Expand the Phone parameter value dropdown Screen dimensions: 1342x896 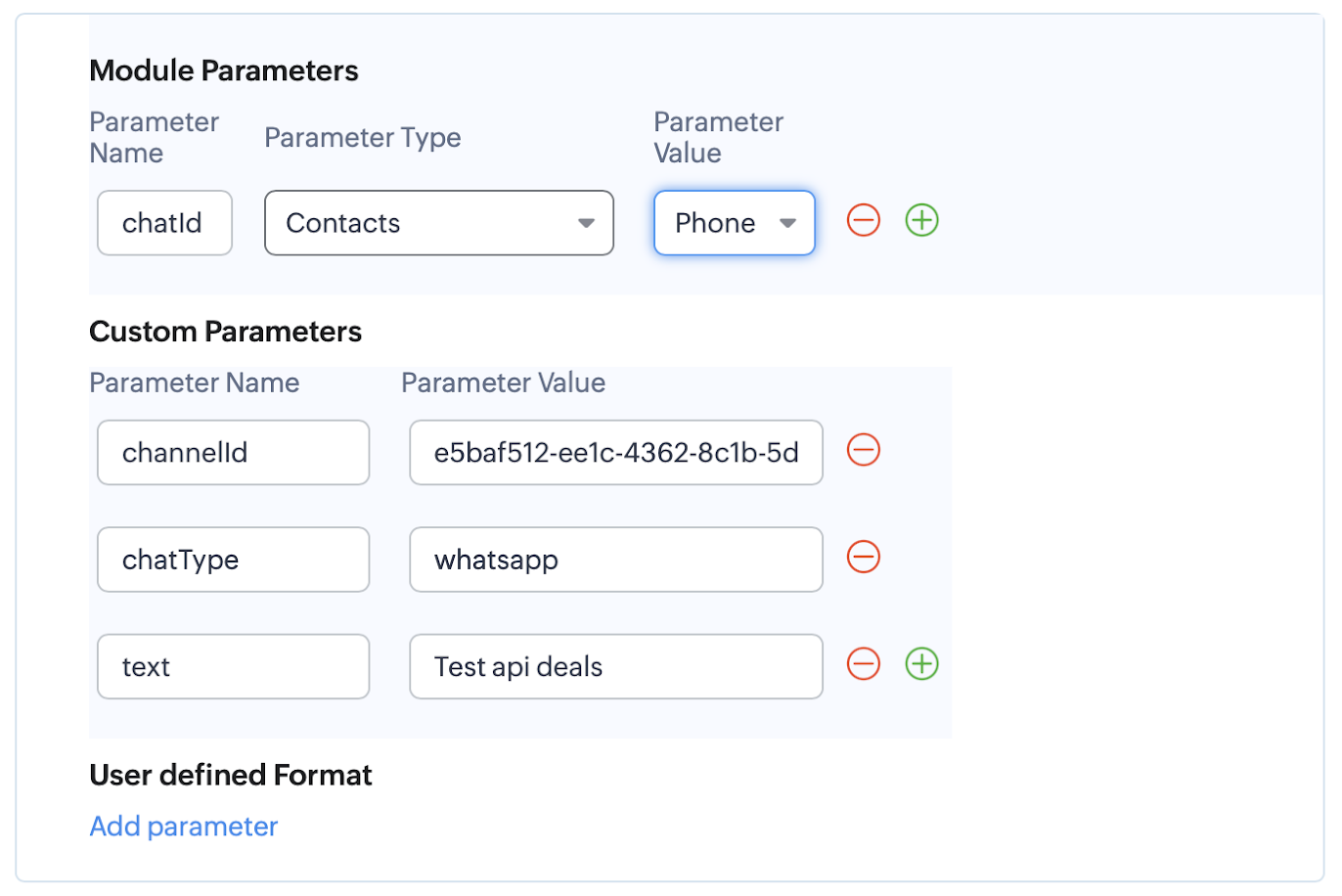(734, 223)
